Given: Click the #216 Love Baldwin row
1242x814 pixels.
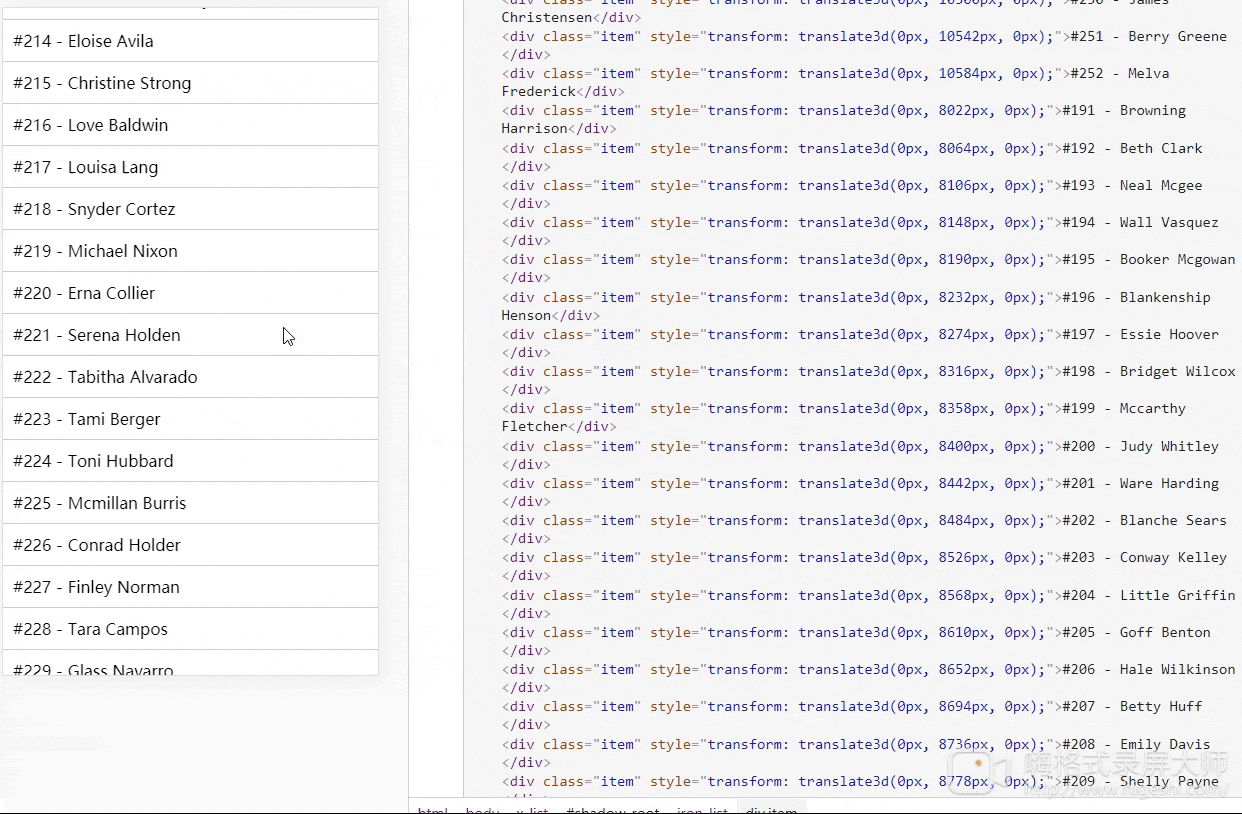Looking at the screenshot, I should [190, 125].
